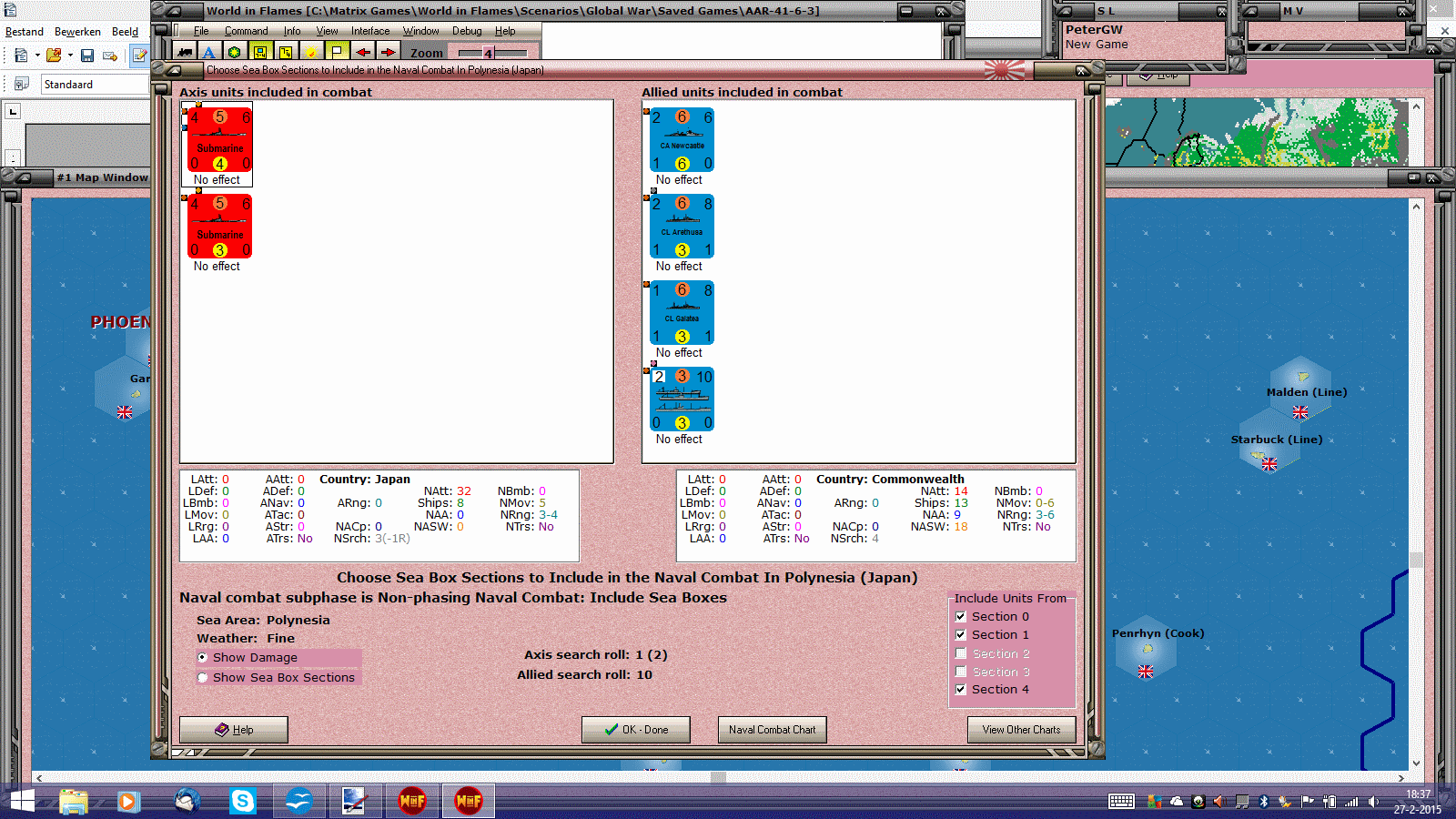Open the Interface menu

click(370, 31)
